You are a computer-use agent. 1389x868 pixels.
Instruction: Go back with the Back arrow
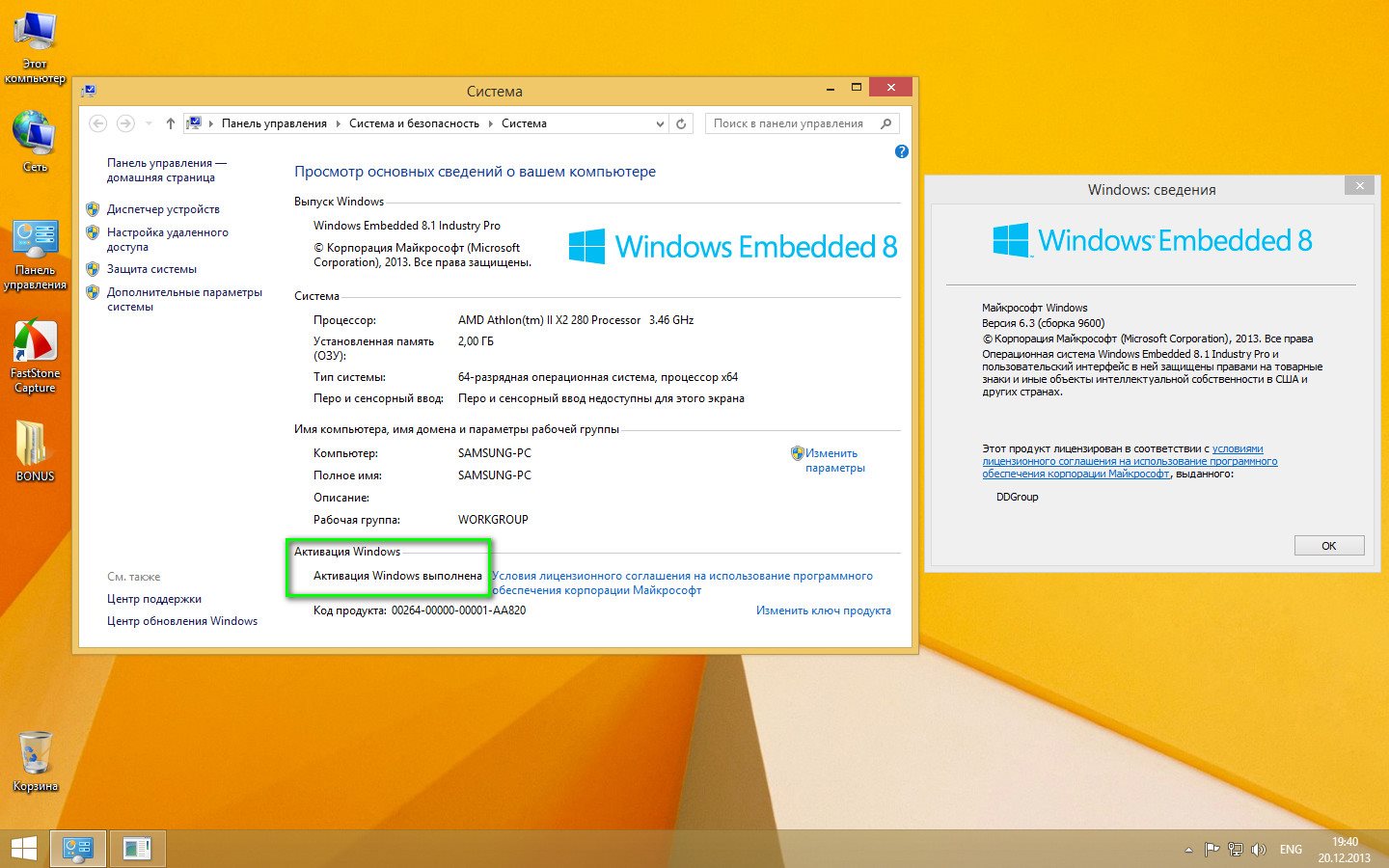[97, 123]
